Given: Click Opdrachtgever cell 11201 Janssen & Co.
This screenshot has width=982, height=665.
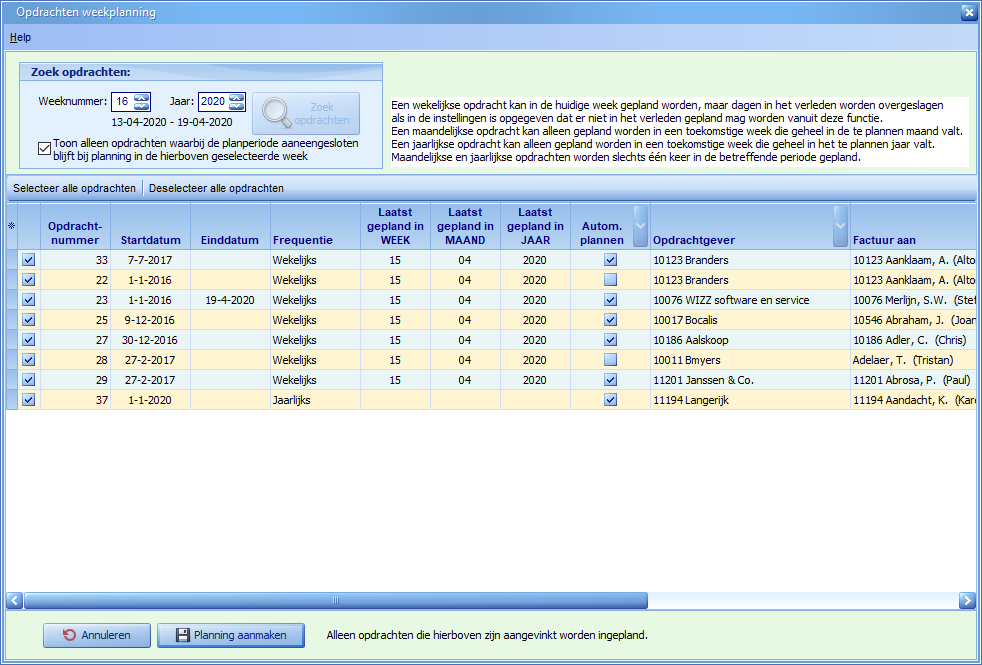Looking at the screenshot, I should pyautogui.click(x=750, y=380).
